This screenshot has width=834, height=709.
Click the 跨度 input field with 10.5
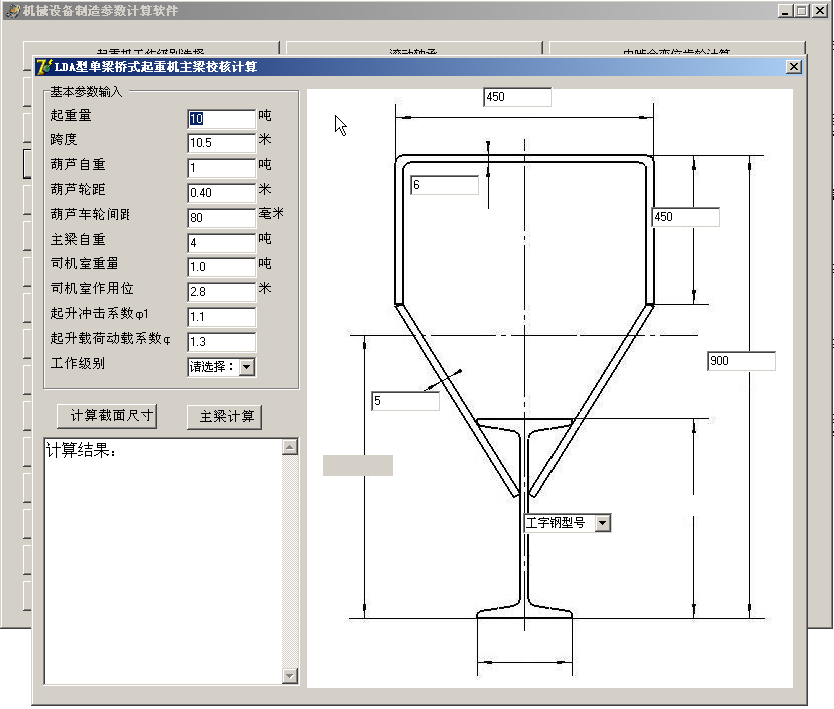(222, 143)
